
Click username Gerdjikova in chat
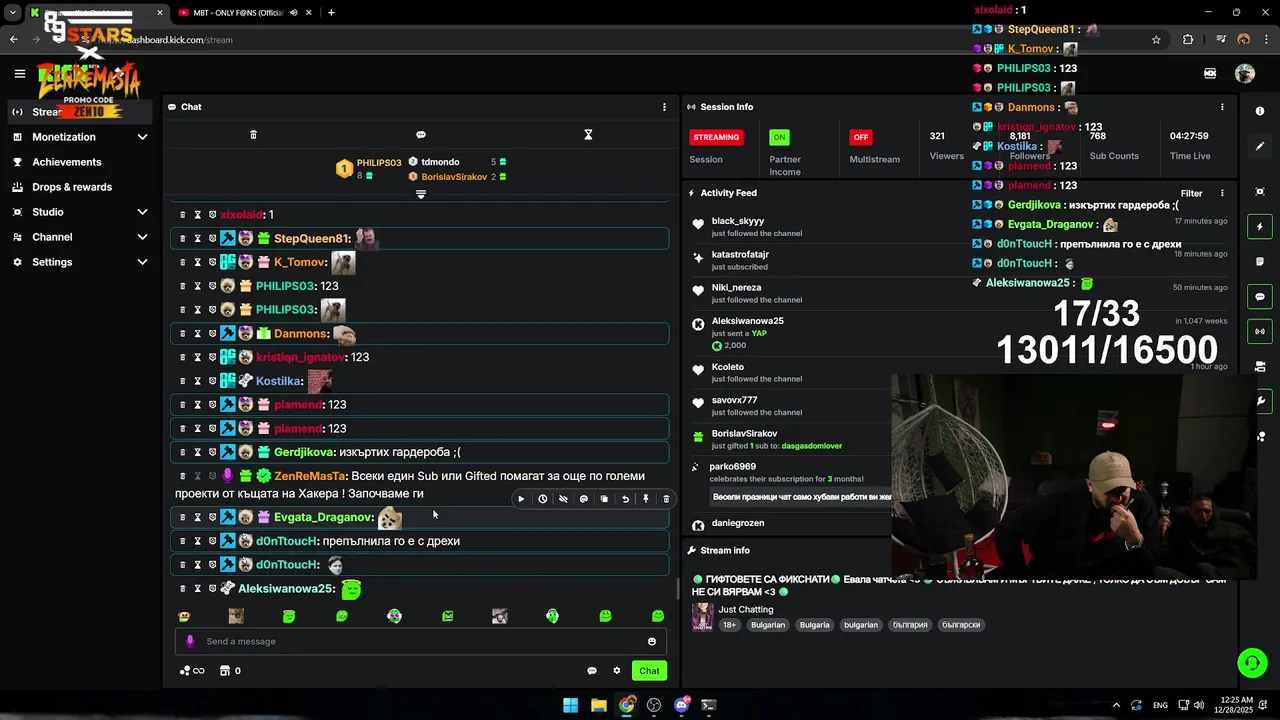click(x=303, y=452)
